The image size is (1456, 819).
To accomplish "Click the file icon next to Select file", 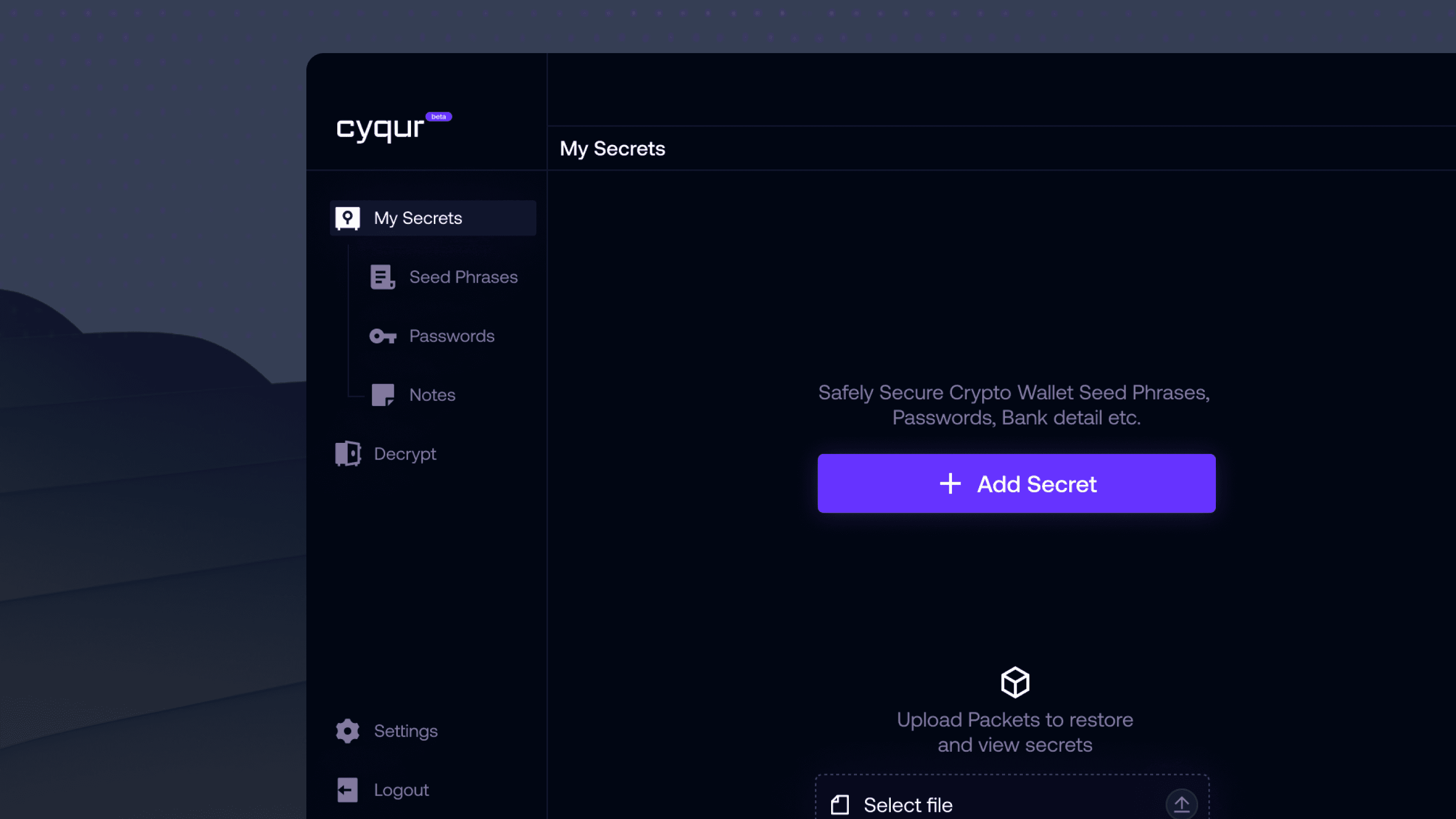I will (840, 805).
